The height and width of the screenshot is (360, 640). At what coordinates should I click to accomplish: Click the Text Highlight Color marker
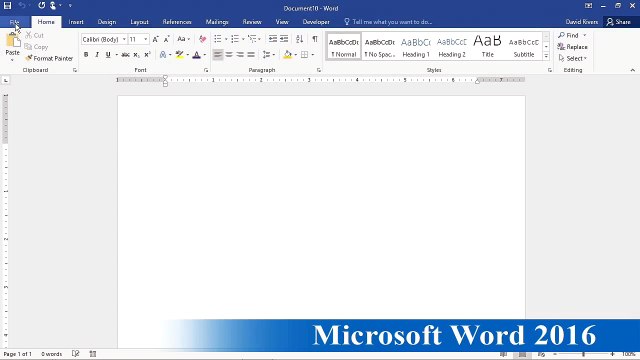[x=179, y=55]
